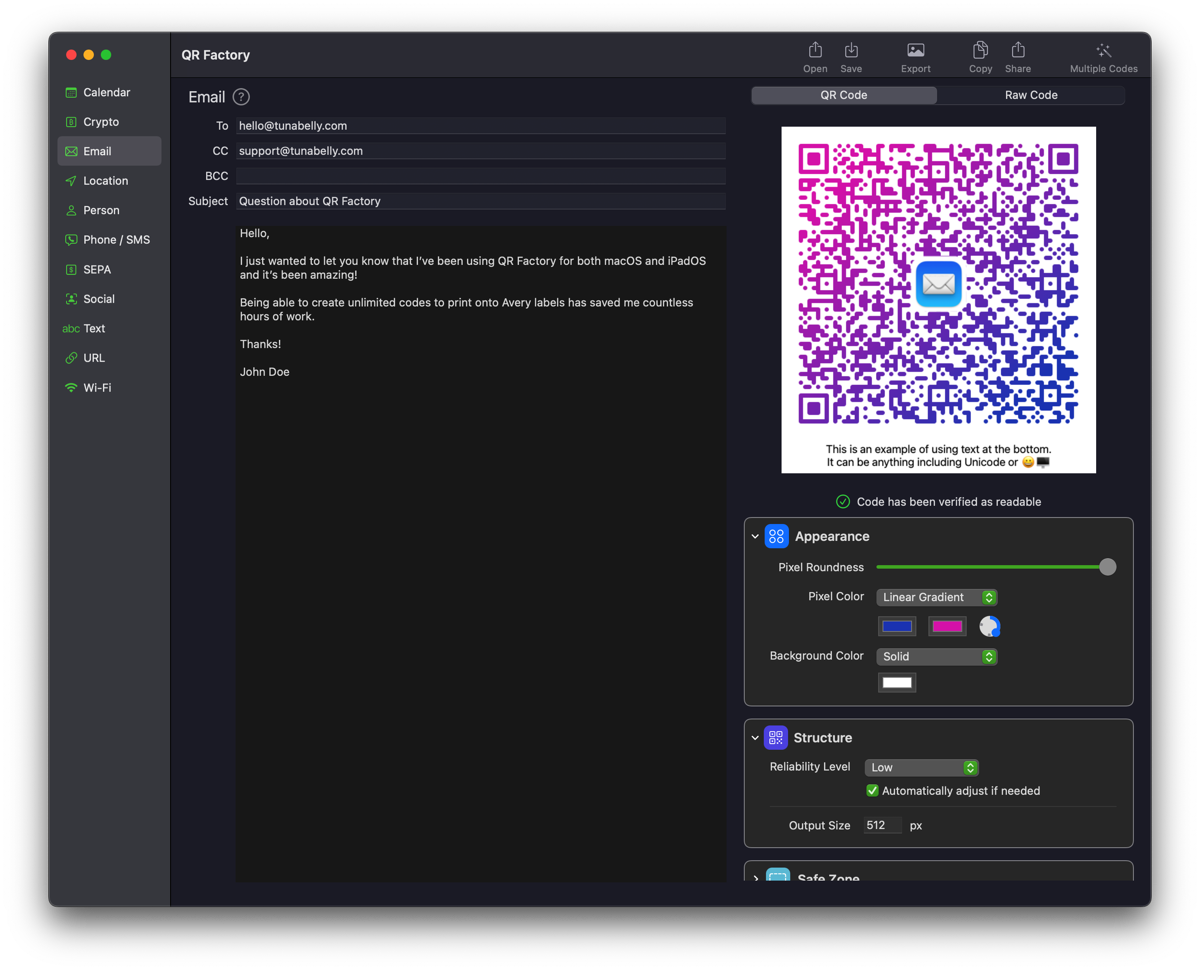
Task: Click the Email help question mark icon
Action: click(241, 97)
